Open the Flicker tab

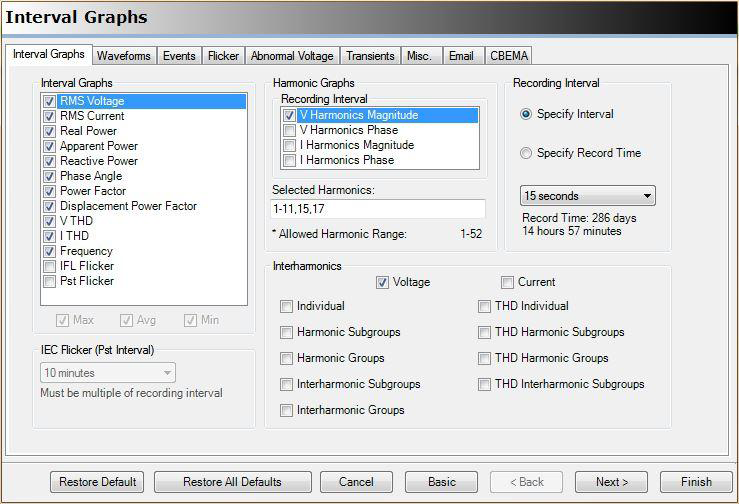click(223, 56)
